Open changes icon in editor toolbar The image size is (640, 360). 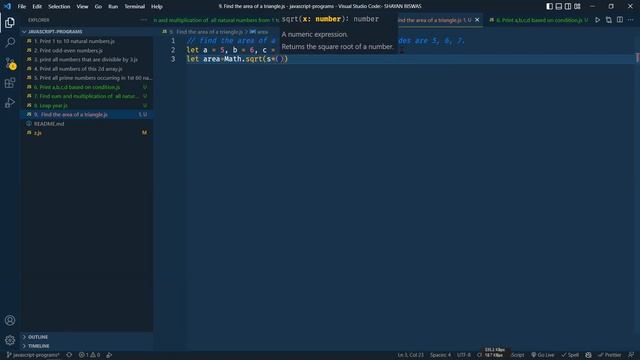609,20
